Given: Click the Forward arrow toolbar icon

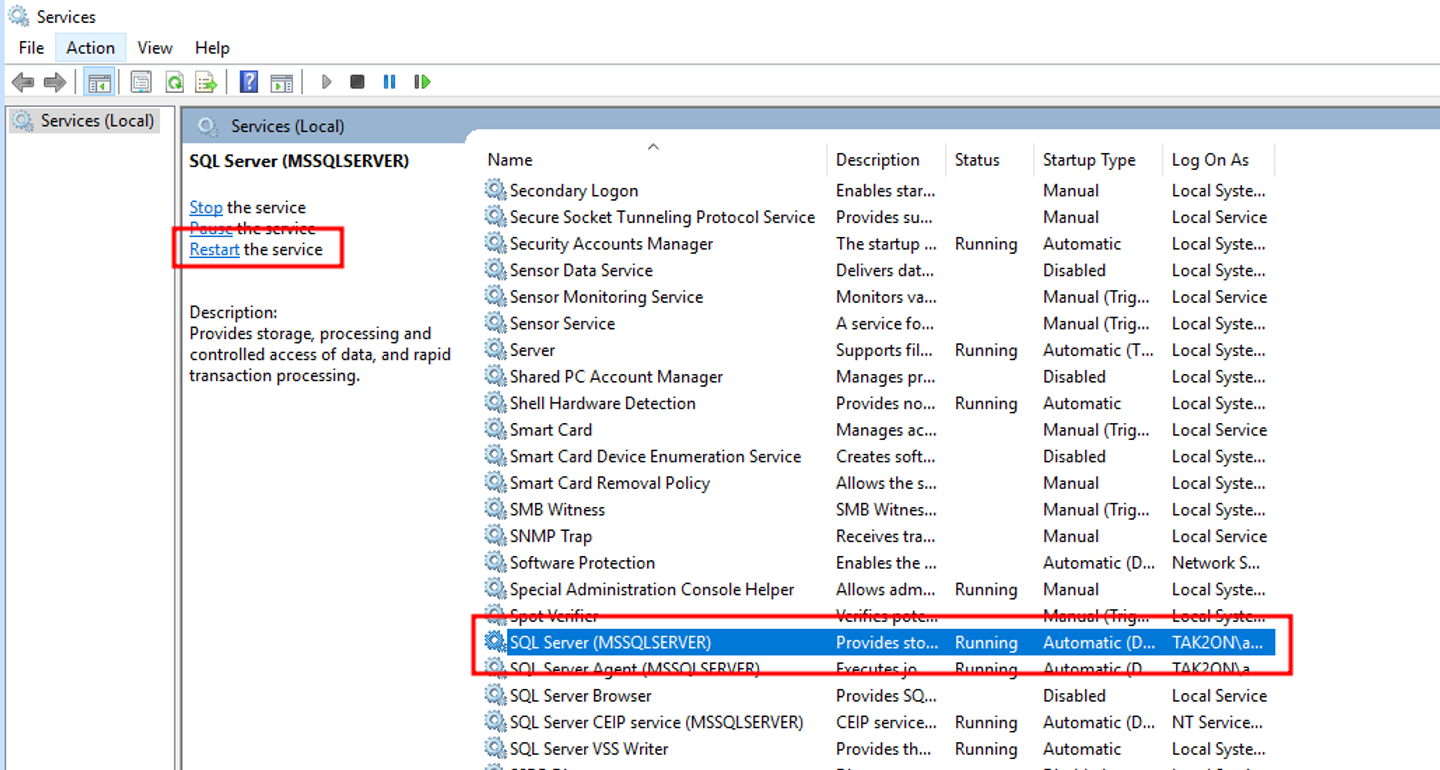Looking at the screenshot, I should [55, 82].
